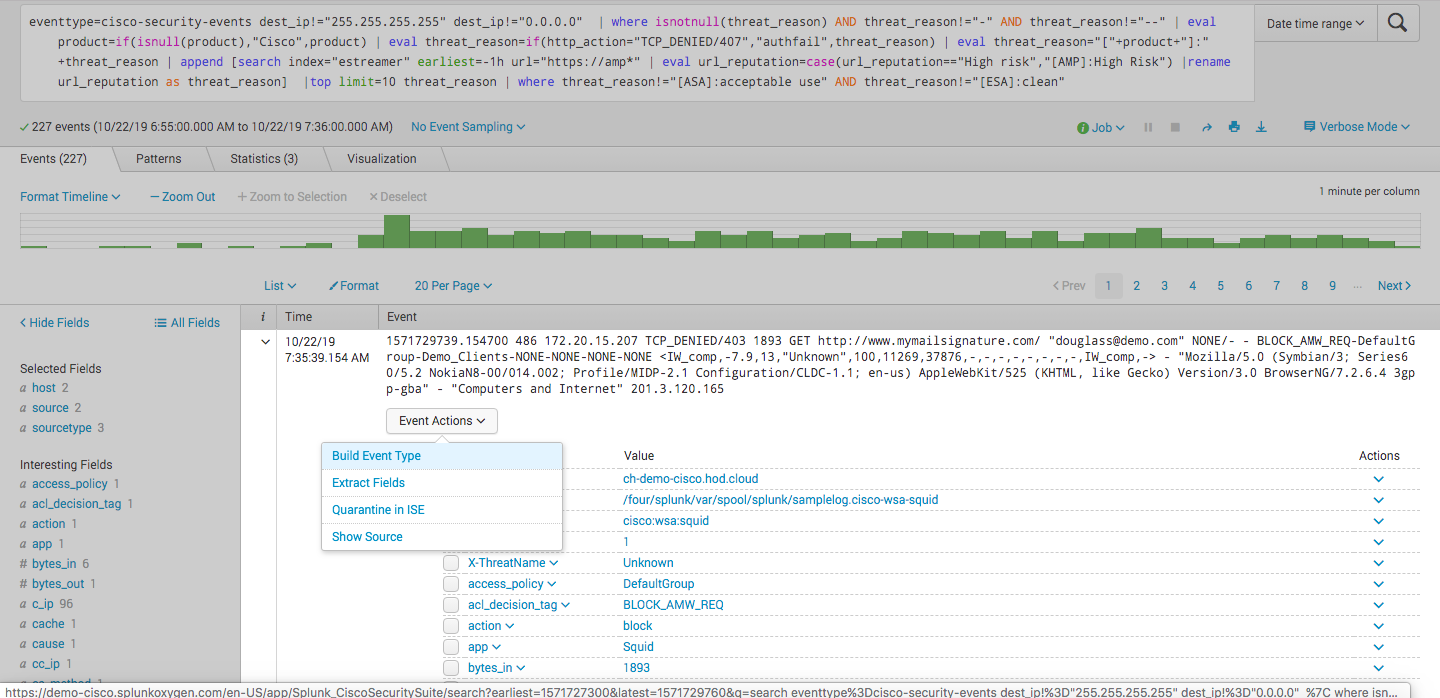Open the cause field in Interesting Fields

pyautogui.click(x=48, y=644)
